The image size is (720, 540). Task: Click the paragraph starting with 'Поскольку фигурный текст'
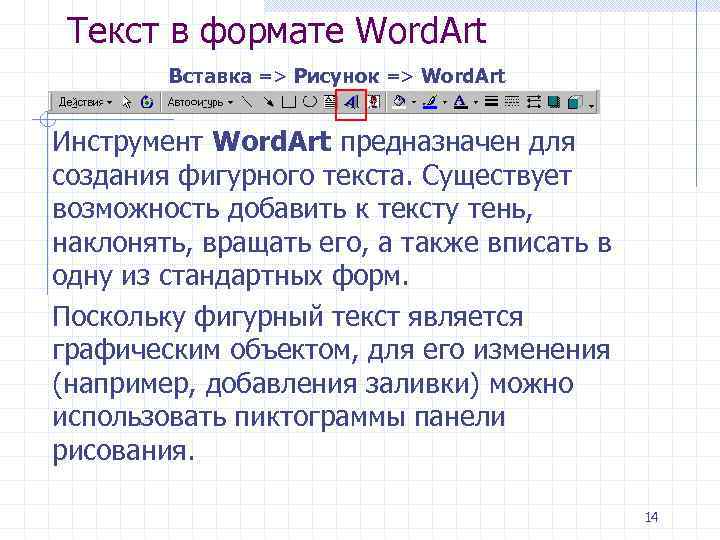pos(331,383)
